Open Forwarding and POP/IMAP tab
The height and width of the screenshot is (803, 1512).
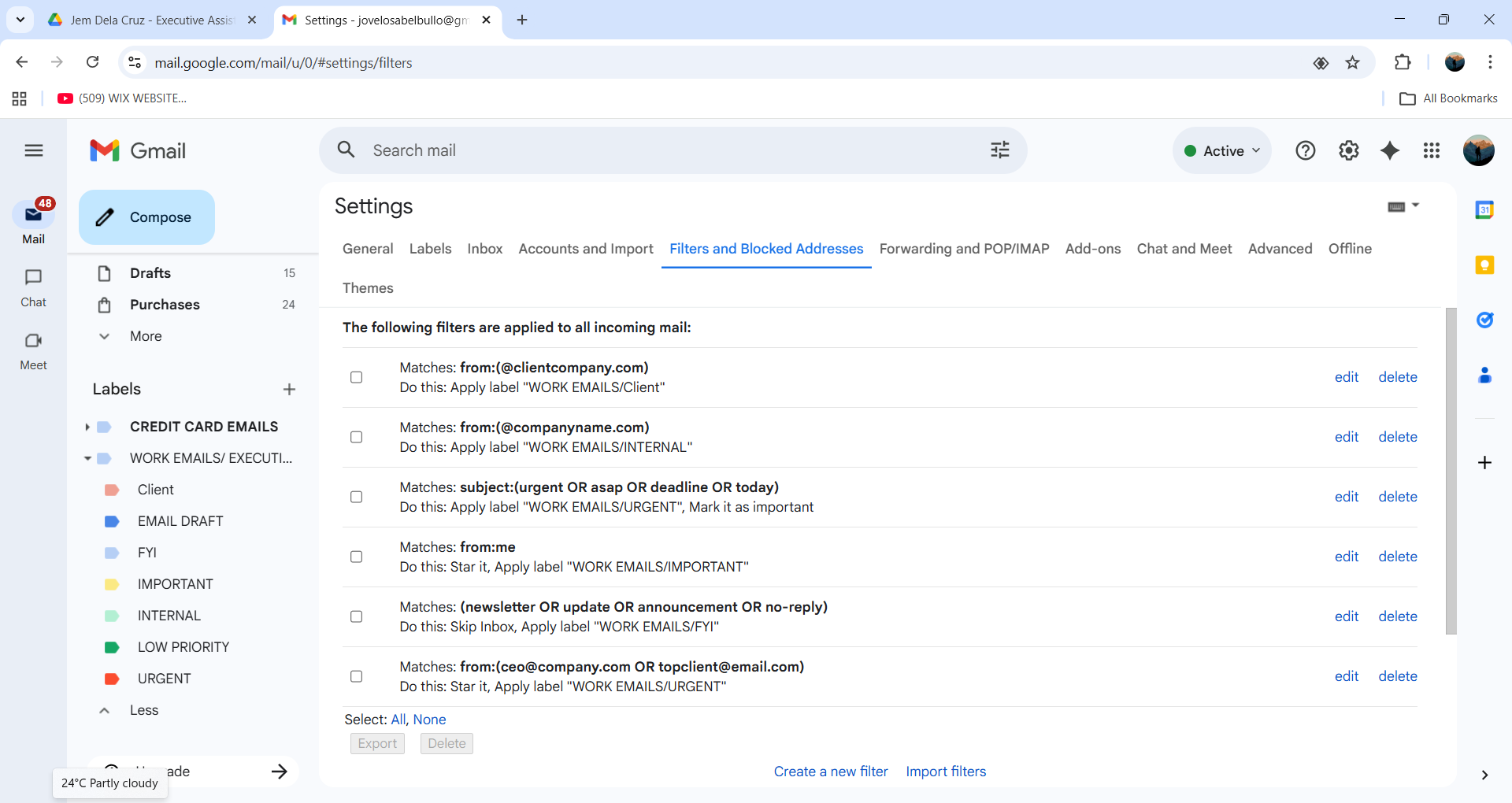point(964,249)
